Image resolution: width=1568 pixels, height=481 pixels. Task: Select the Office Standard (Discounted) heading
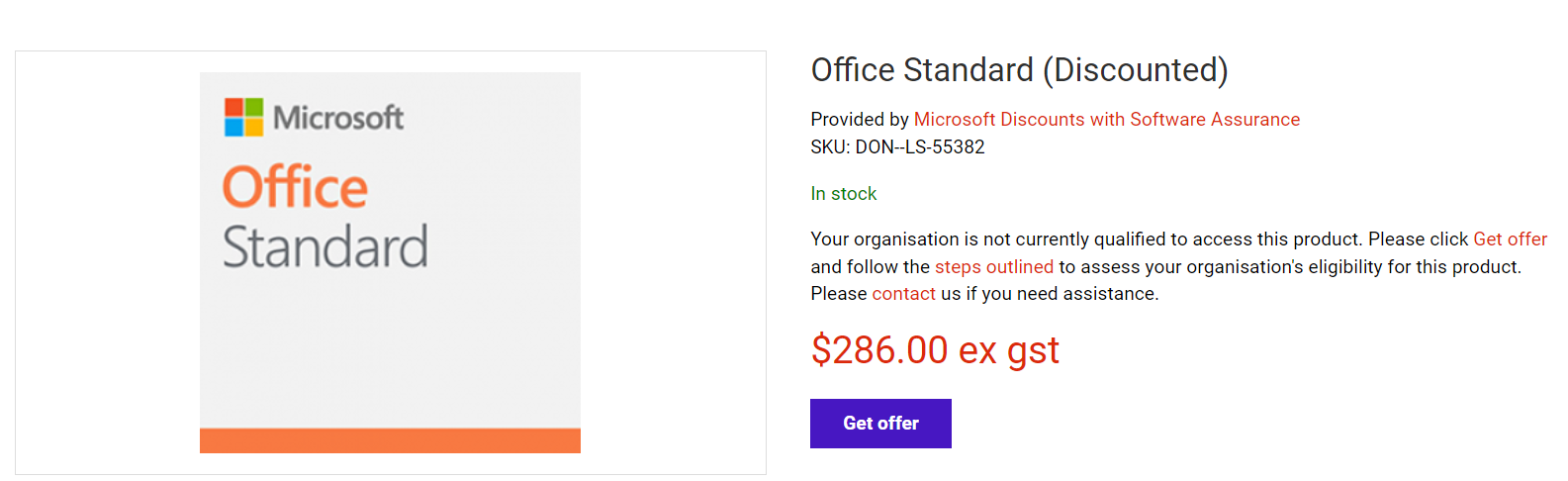tap(1019, 70)
